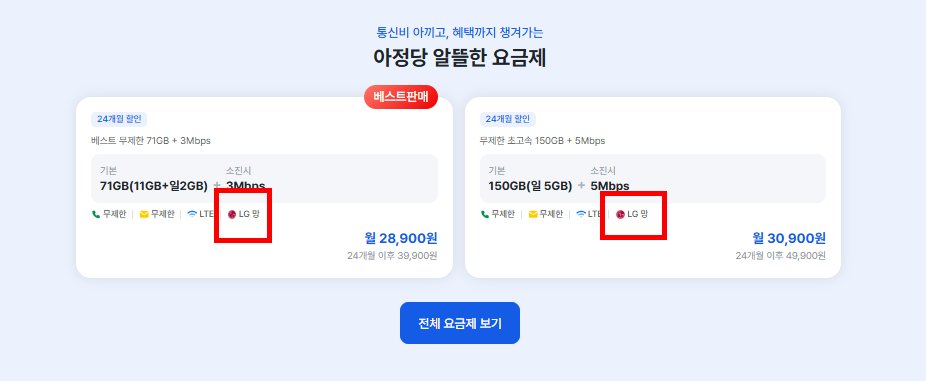926x381 pixels.
Task: Click the LTE wifi icon in 71GB plan
Action: click(192, 214)
